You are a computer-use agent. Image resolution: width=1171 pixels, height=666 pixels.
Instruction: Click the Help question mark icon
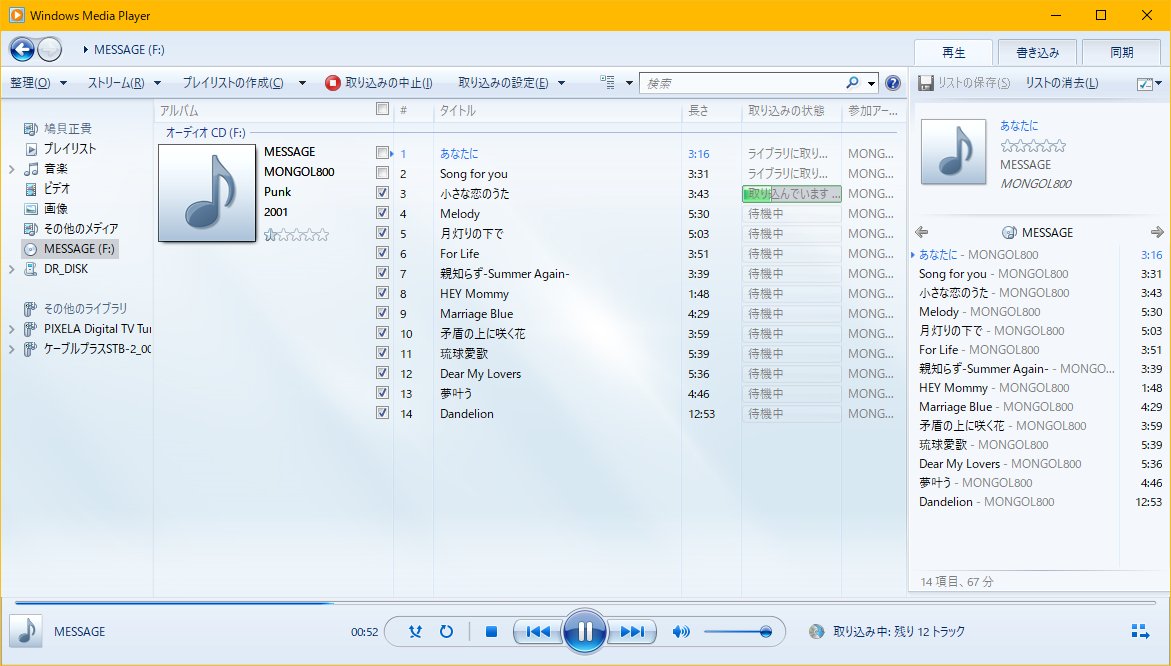pos(893,82)
